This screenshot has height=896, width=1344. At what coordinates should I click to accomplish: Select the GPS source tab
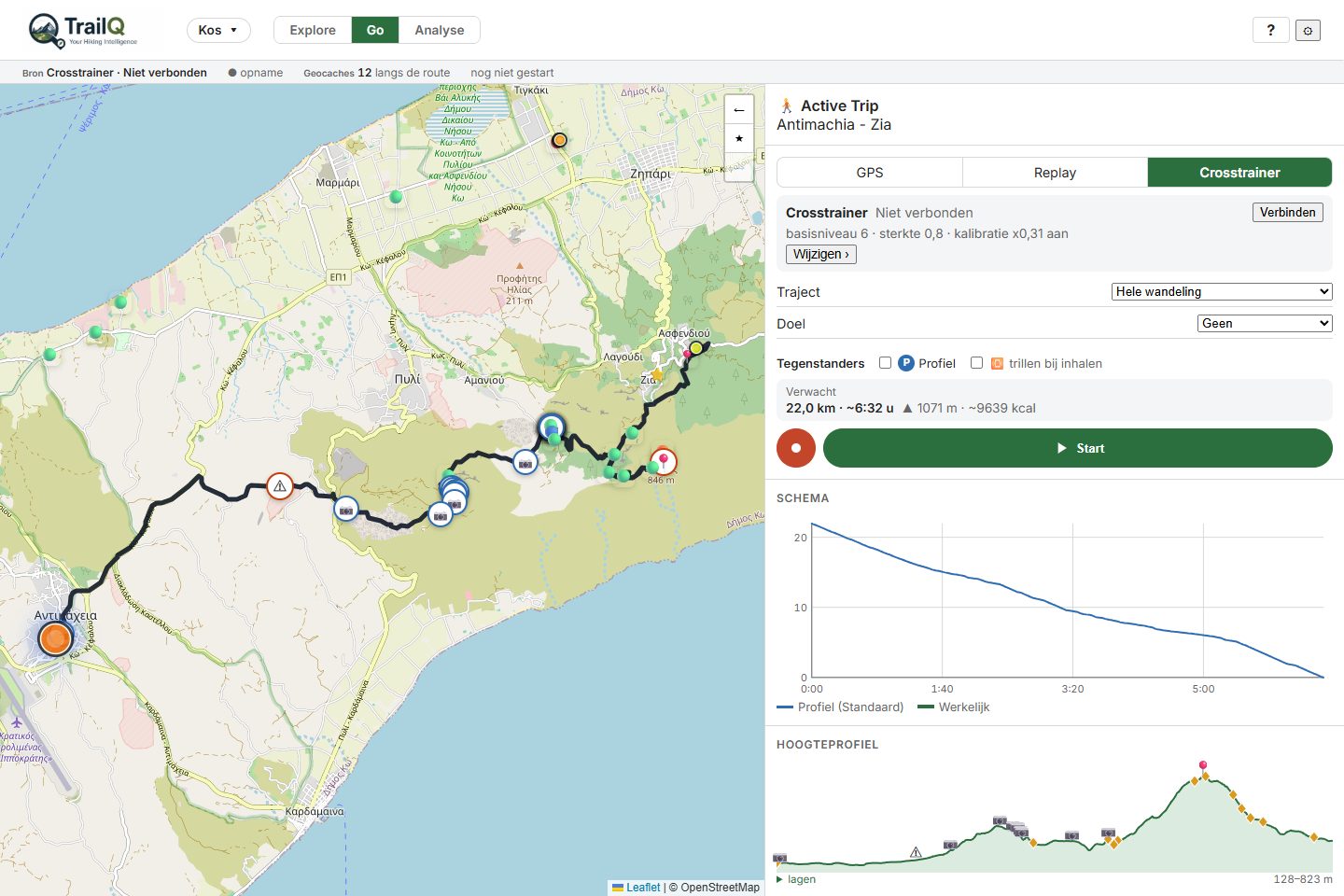870,173
